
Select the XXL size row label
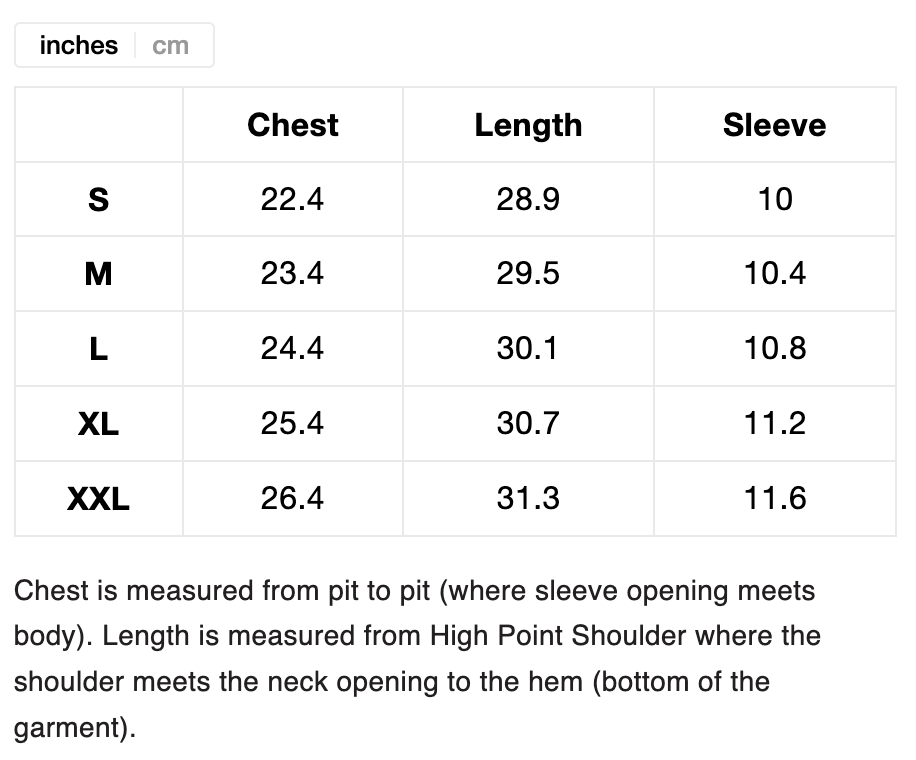(x=98, y=499)
